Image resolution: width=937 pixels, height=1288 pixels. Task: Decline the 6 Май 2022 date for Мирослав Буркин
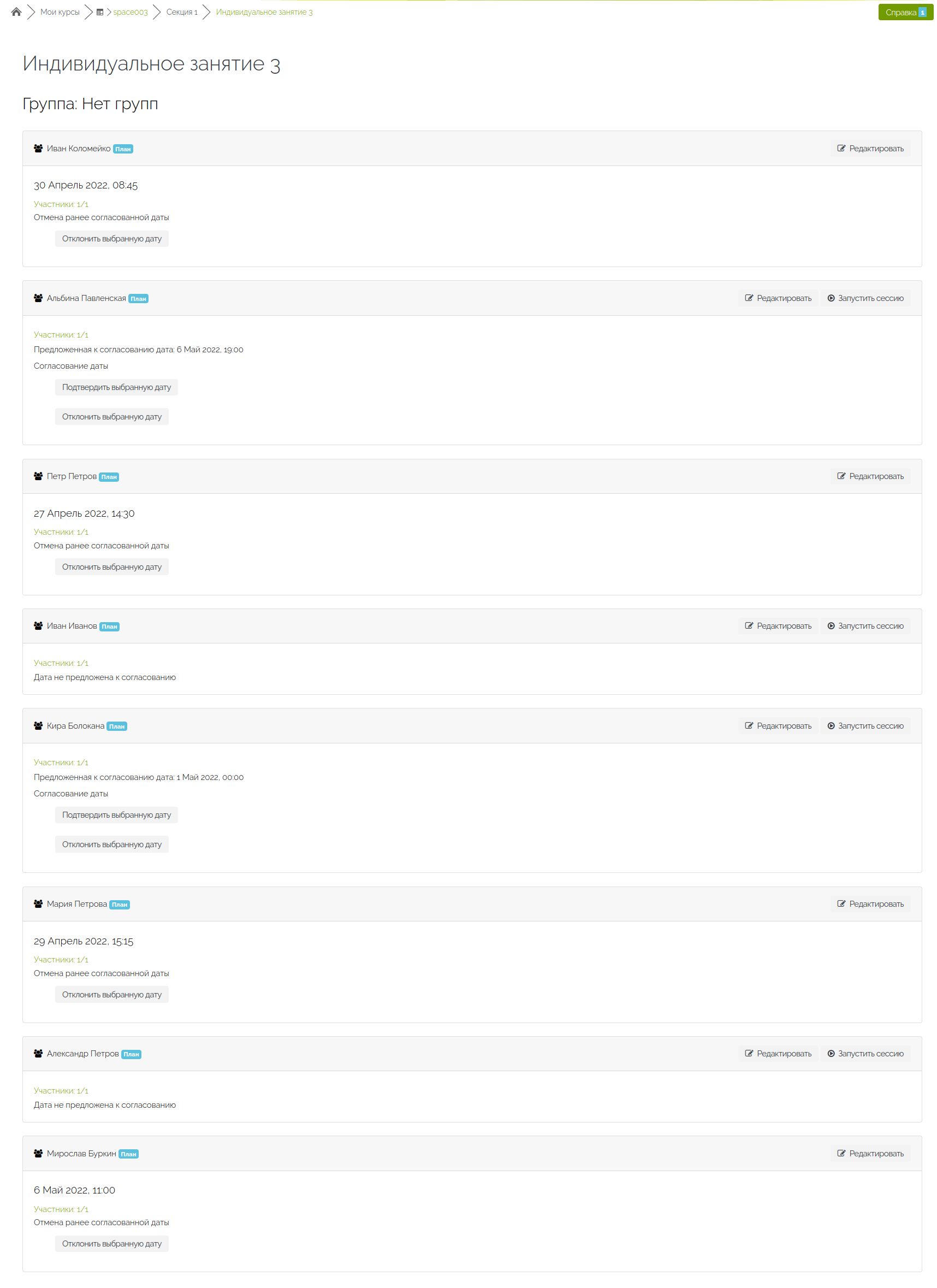click(112, 1244)
